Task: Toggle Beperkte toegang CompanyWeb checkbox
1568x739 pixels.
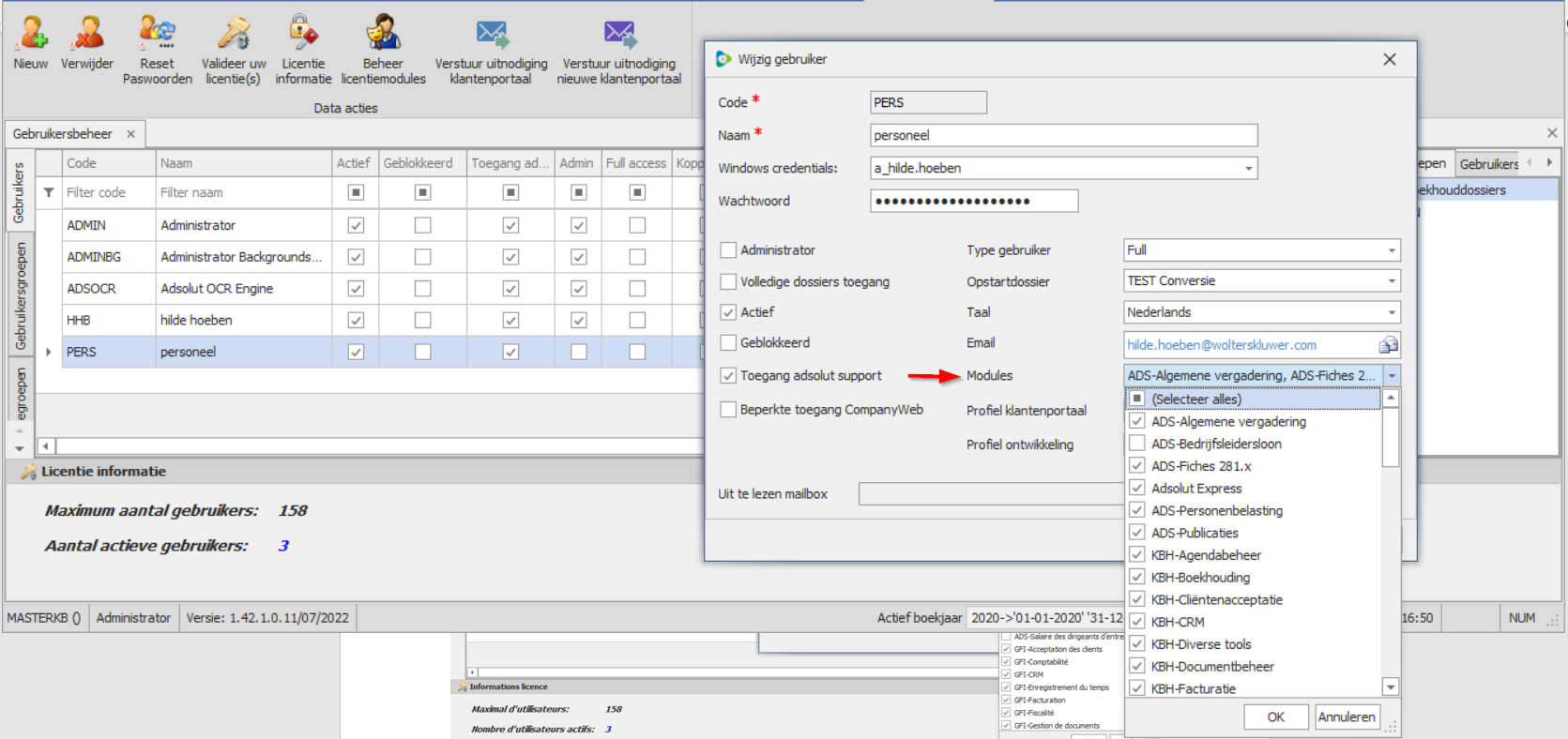Action: [728, 410]
